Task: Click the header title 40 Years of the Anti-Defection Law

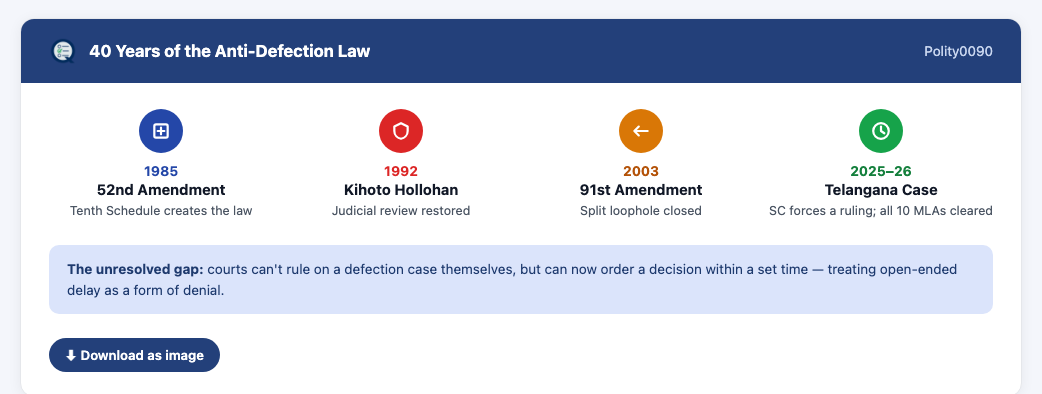Action: coord(229,51)
